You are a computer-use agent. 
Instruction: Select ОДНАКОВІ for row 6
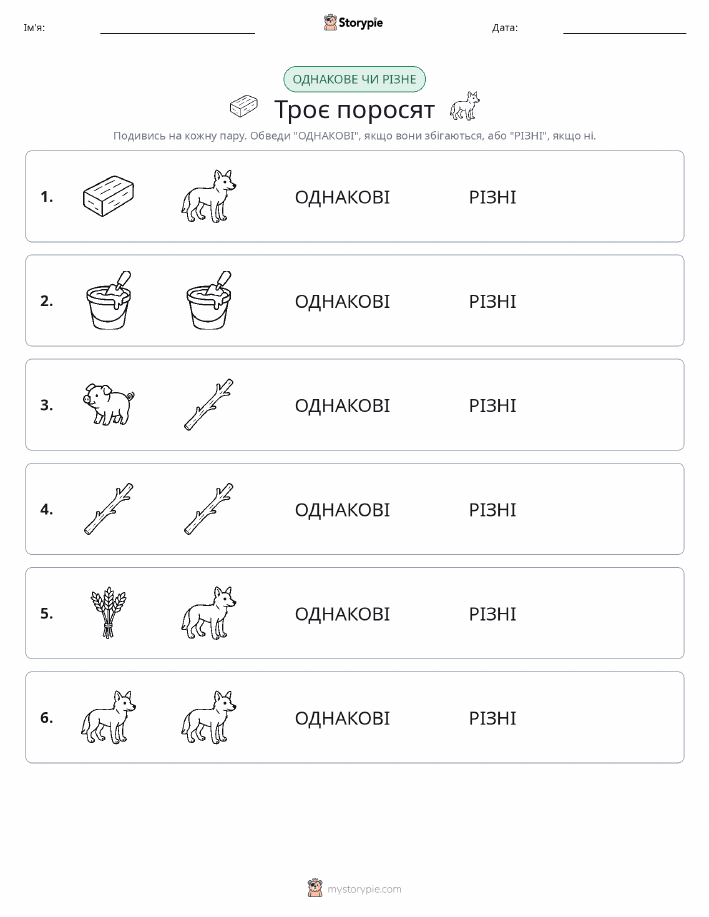click(342, 718)
